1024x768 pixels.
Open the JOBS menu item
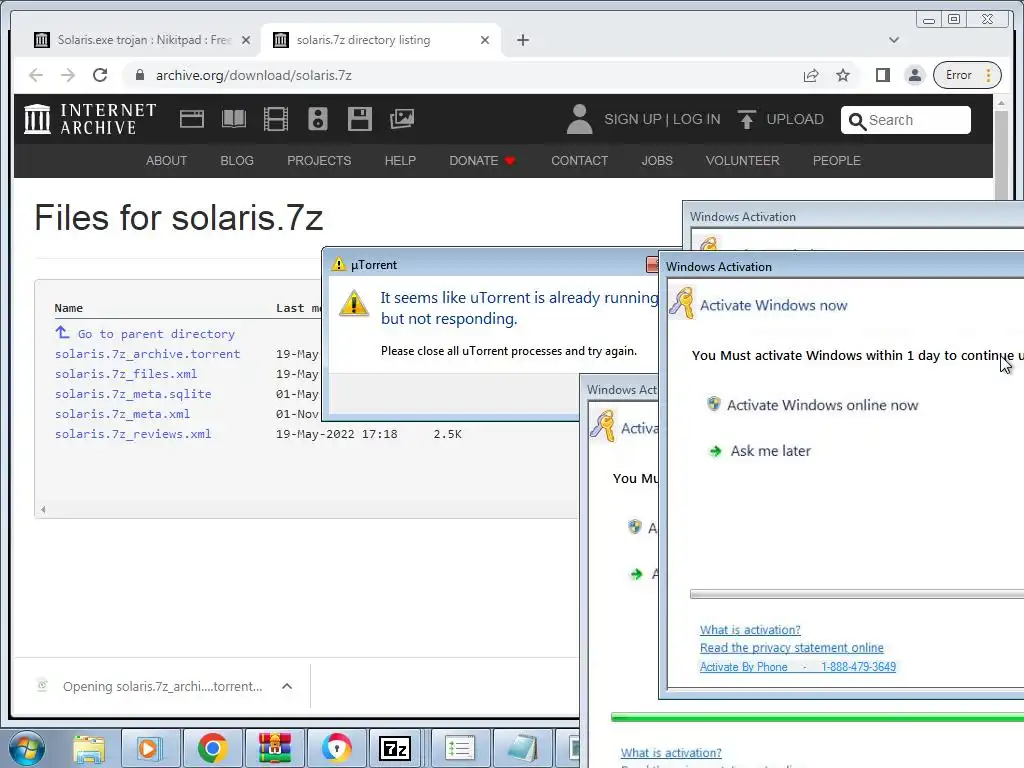tap(657, 161)
